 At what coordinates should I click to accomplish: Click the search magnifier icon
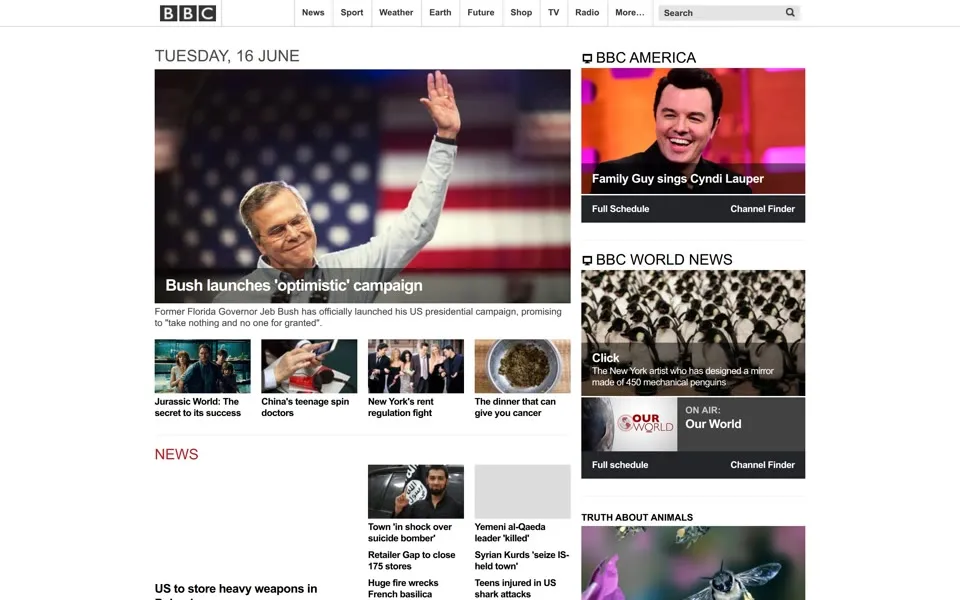pos(790,12)
